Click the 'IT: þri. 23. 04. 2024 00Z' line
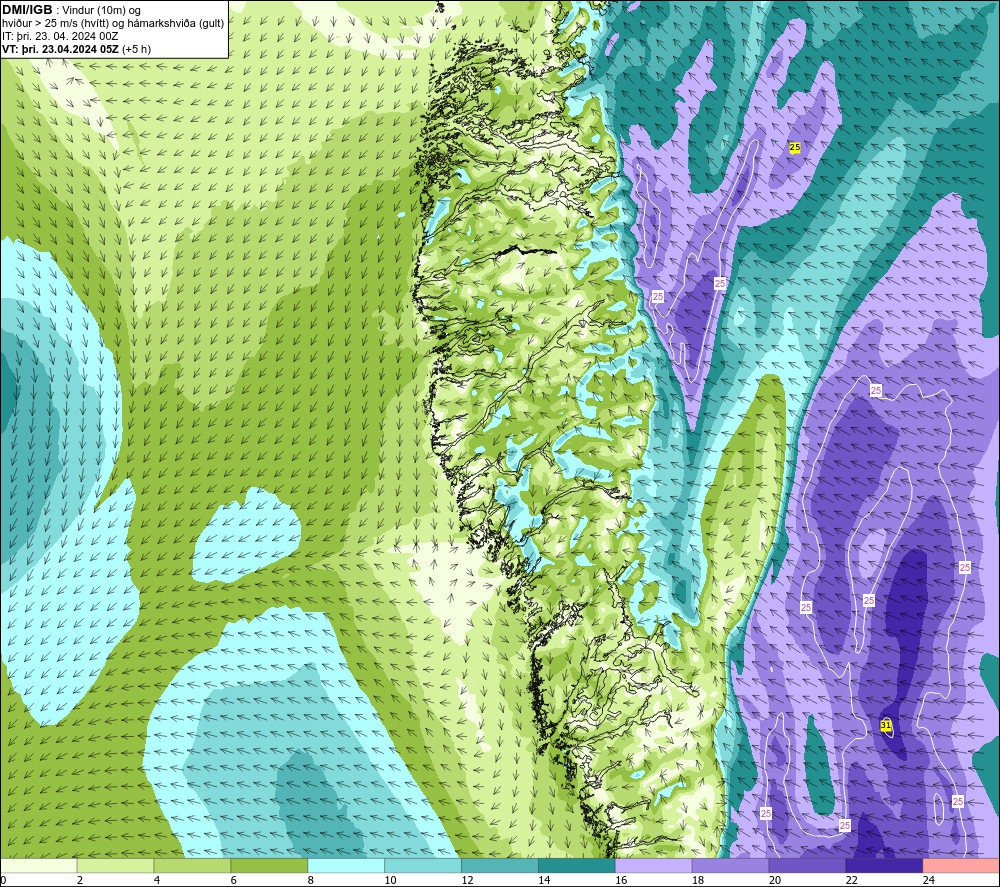Screen dimensions: 1000x887 [60, 36]
